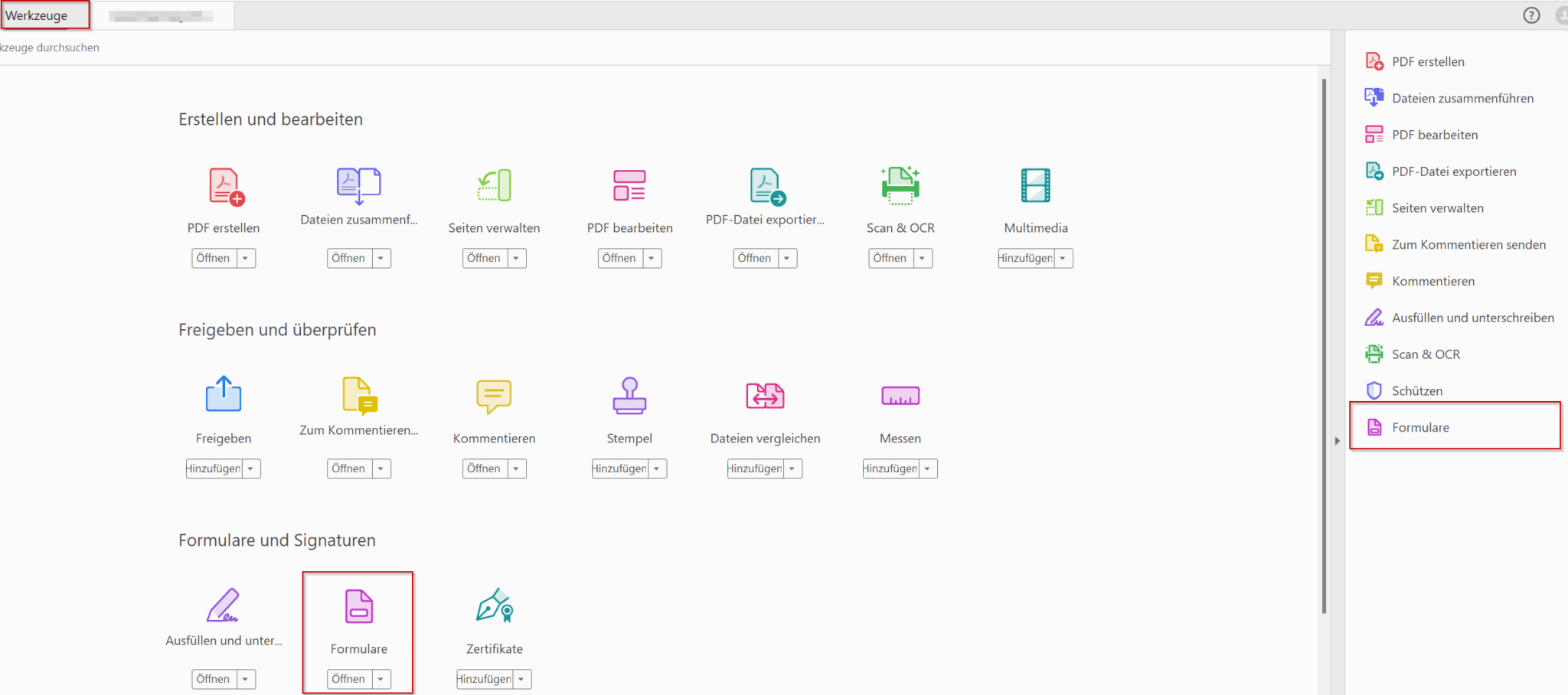Open dropdown arrow next to Freigeben Hinzufügen

coord(251,468)
